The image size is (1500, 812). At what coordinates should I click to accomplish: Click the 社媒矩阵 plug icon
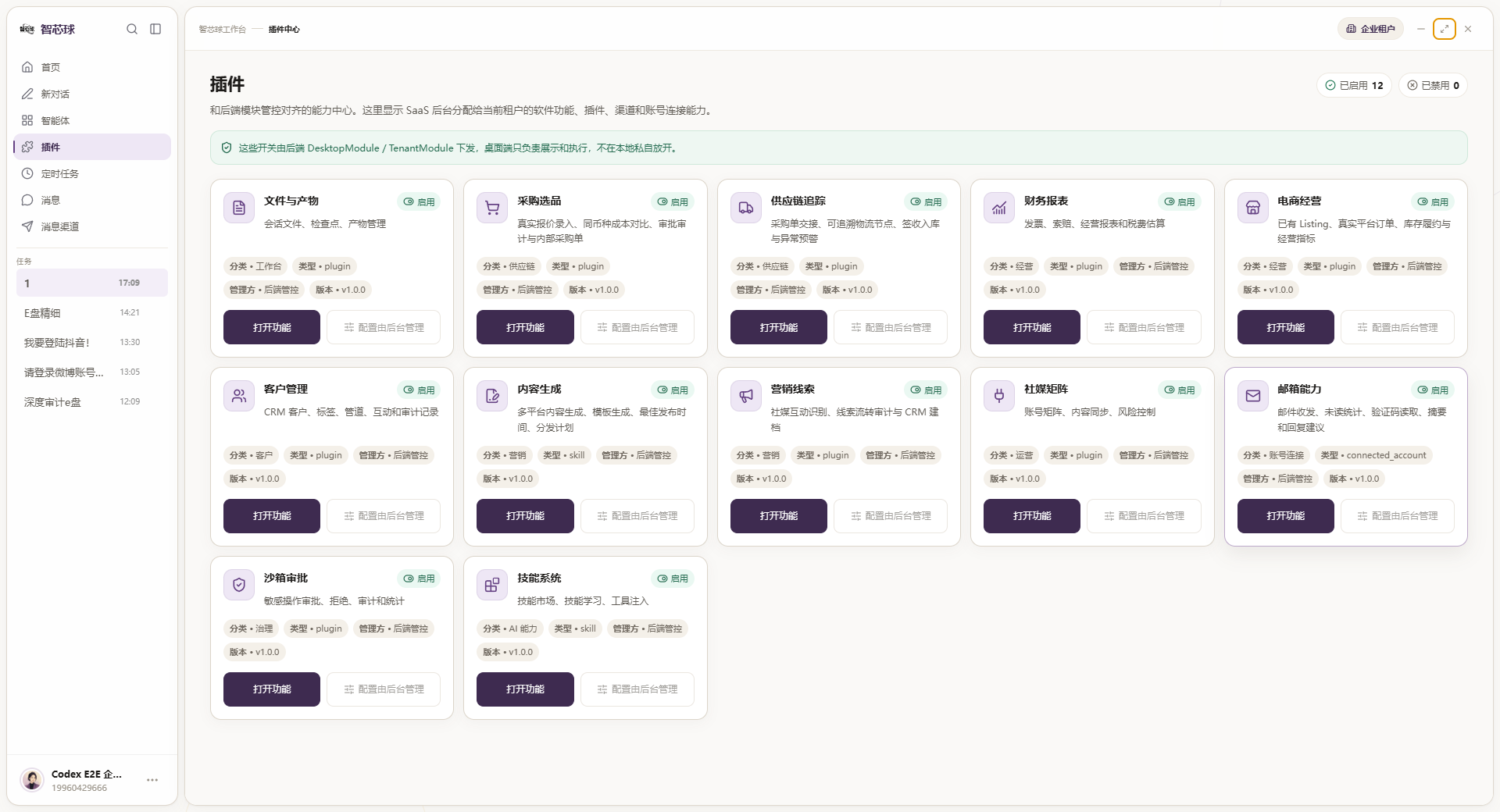999,396
